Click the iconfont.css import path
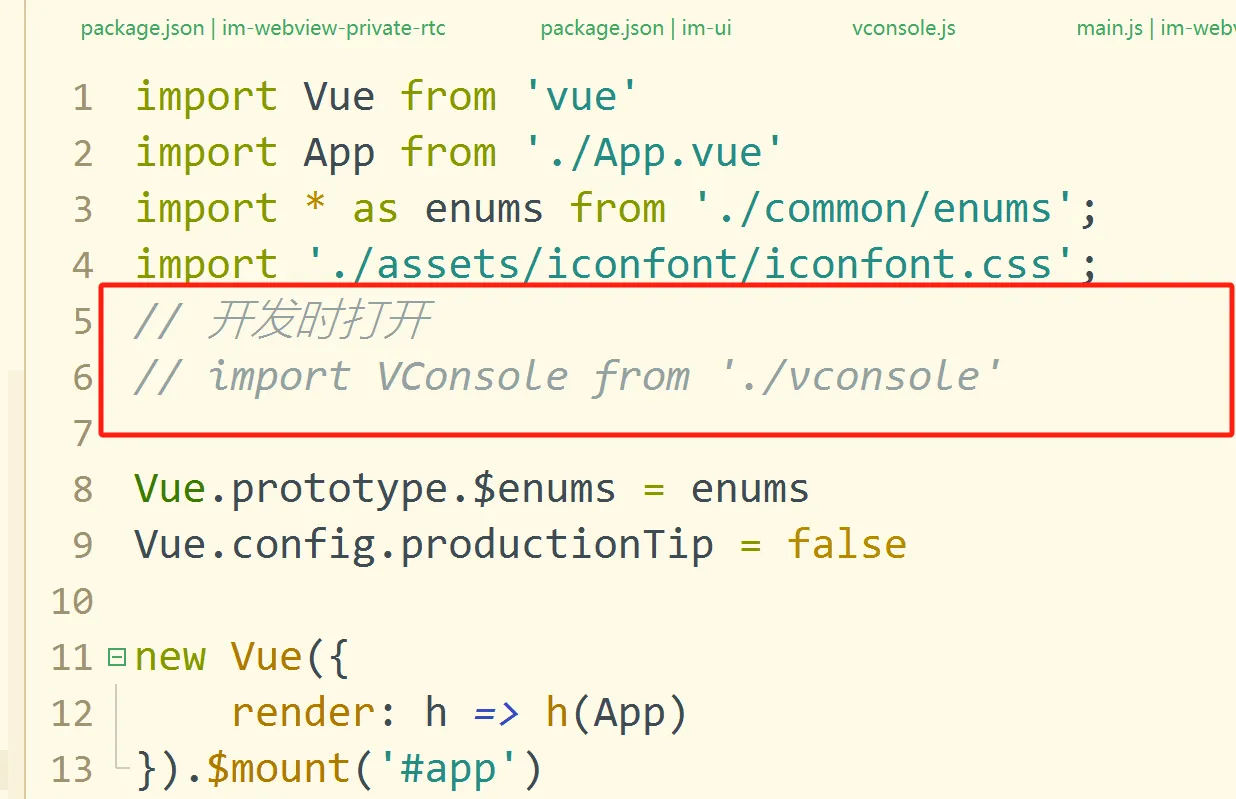The height and width of the screenshot is (799, 1236). tap(680, 265)
